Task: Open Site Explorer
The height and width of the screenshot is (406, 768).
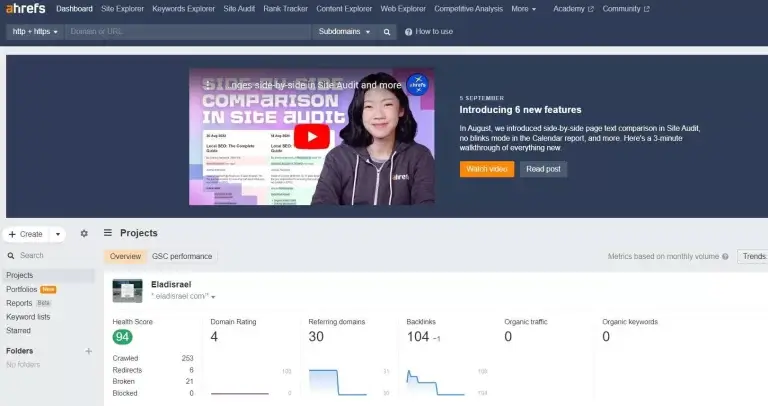Action: 122,9
